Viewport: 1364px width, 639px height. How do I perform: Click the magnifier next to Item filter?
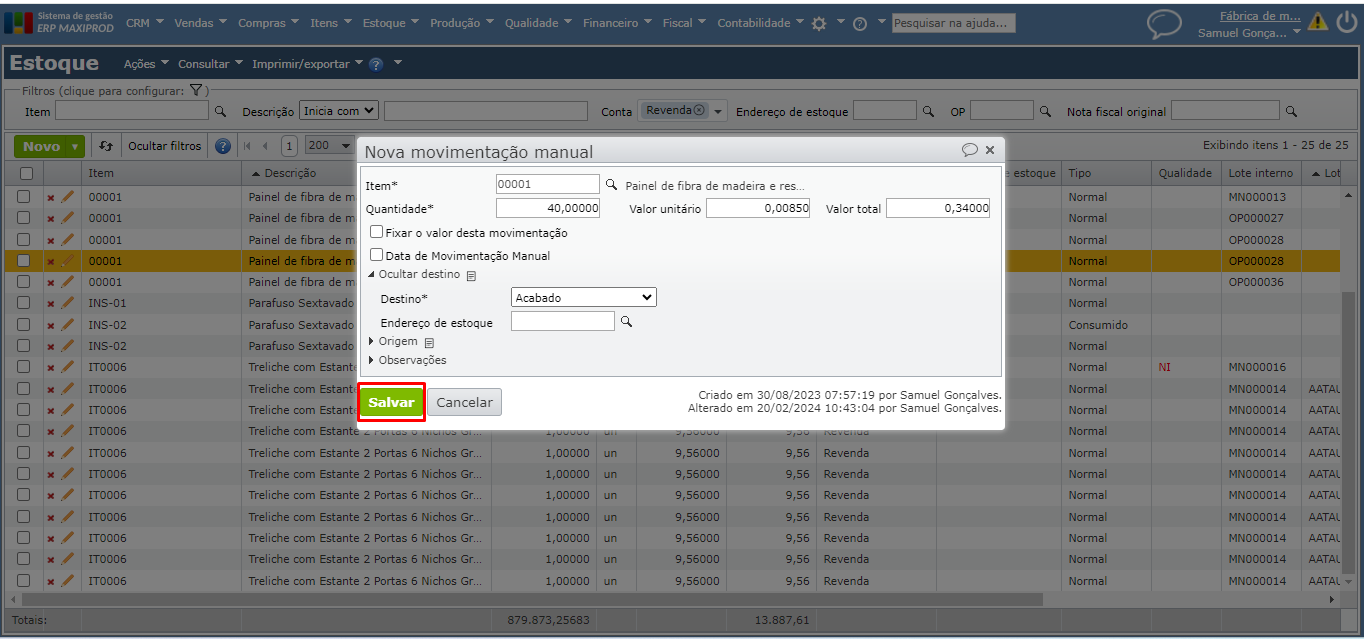(x=221, y=112)
